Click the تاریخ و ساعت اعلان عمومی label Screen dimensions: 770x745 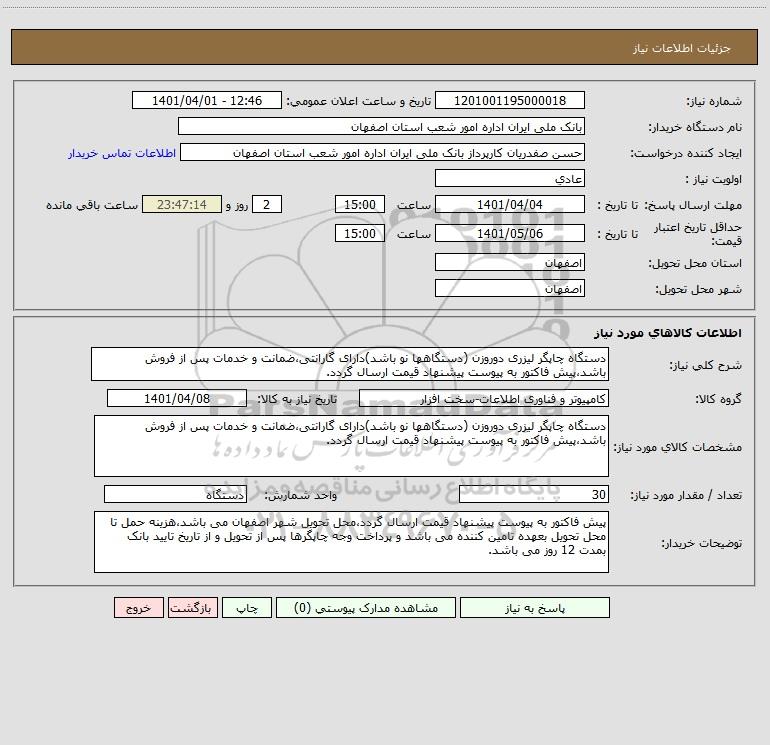pyautogui.click(x=359, y=101)
